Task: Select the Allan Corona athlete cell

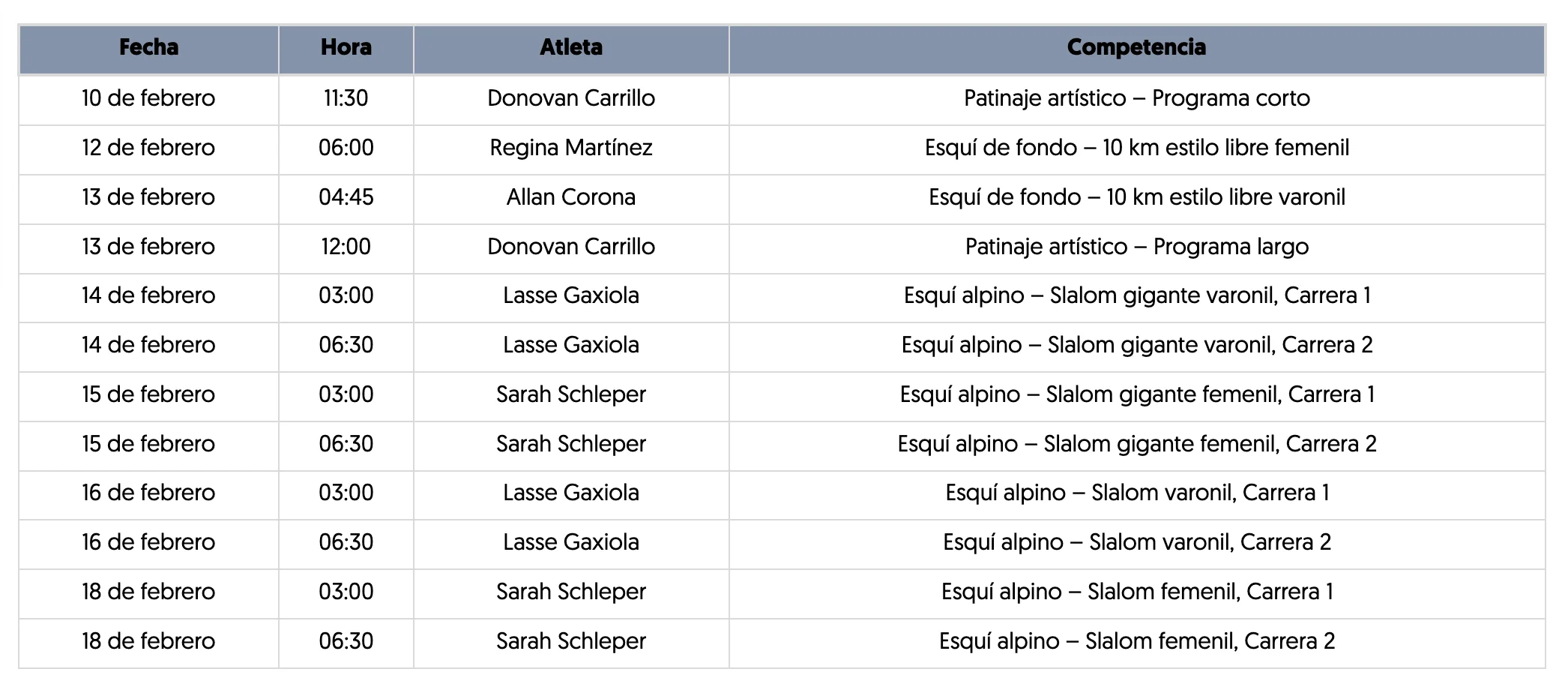Action: [570, 197]
